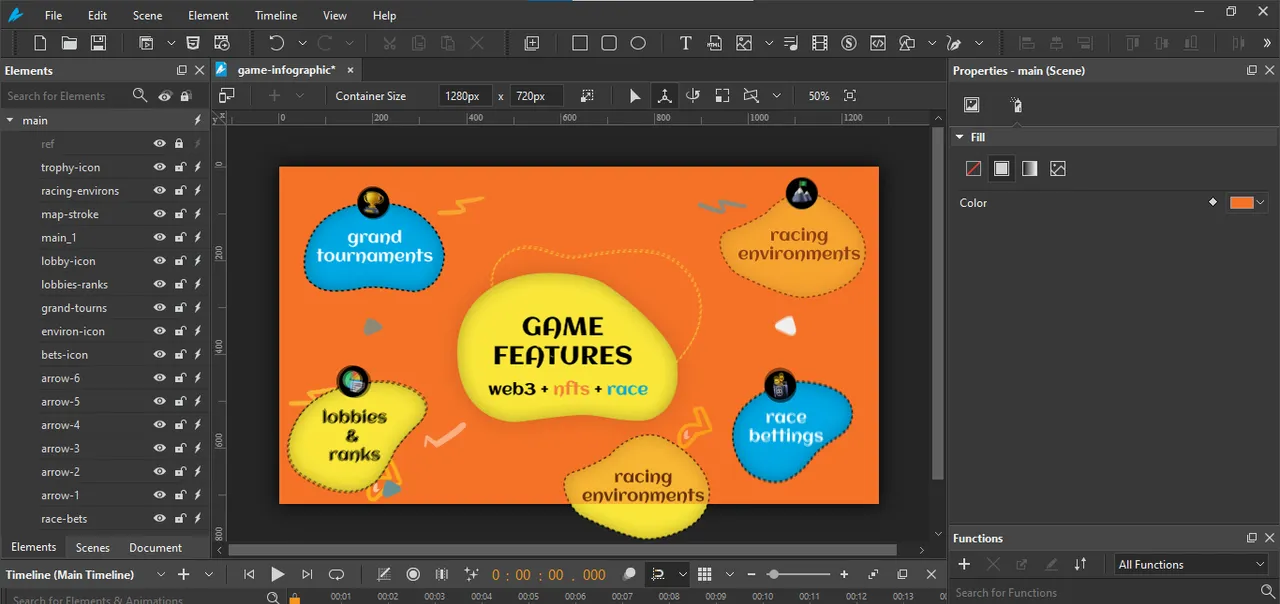Viewport: 1280px width, 604px height.
Task: Add a new scene with the plus-box icon
Action: [x=532, y=43]
